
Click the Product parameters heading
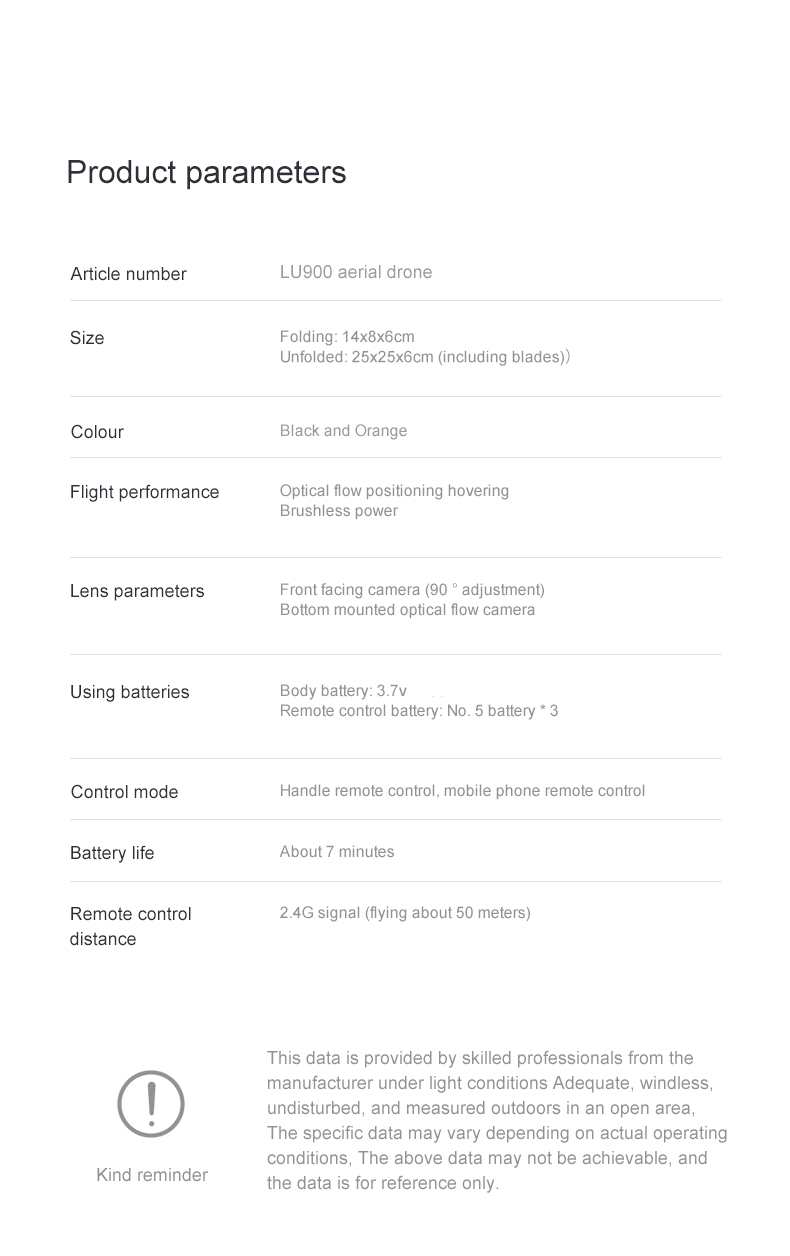pyautogui.click(x=206, y=172)
